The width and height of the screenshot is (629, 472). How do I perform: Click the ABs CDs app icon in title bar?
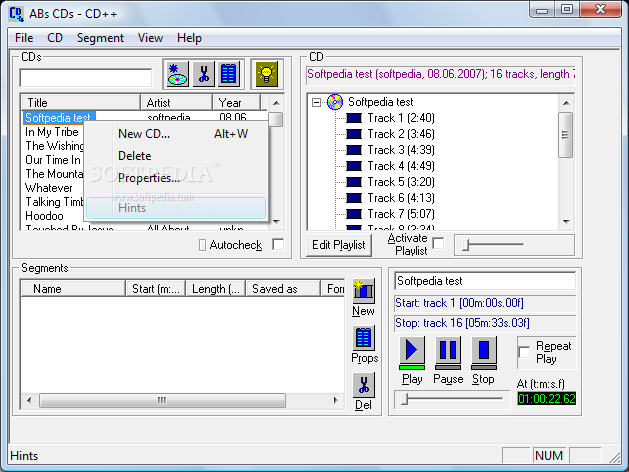[16, 14]
